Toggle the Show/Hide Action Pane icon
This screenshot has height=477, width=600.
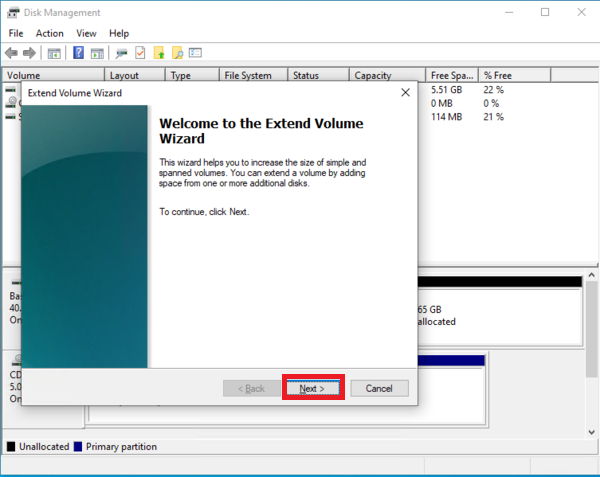98,53
